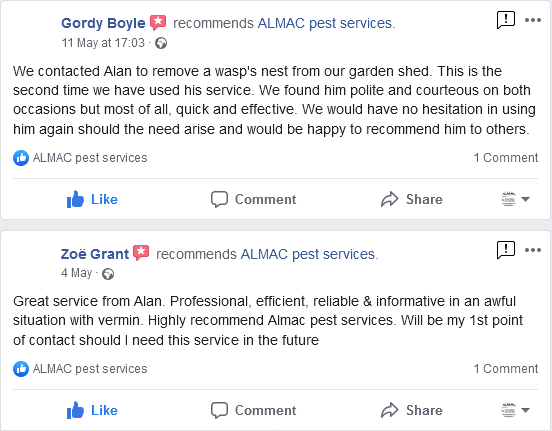Screen dimensions: 552x431
Task: Click globe privacy icon beside 11 May
Action: click(x=161, y=43)
